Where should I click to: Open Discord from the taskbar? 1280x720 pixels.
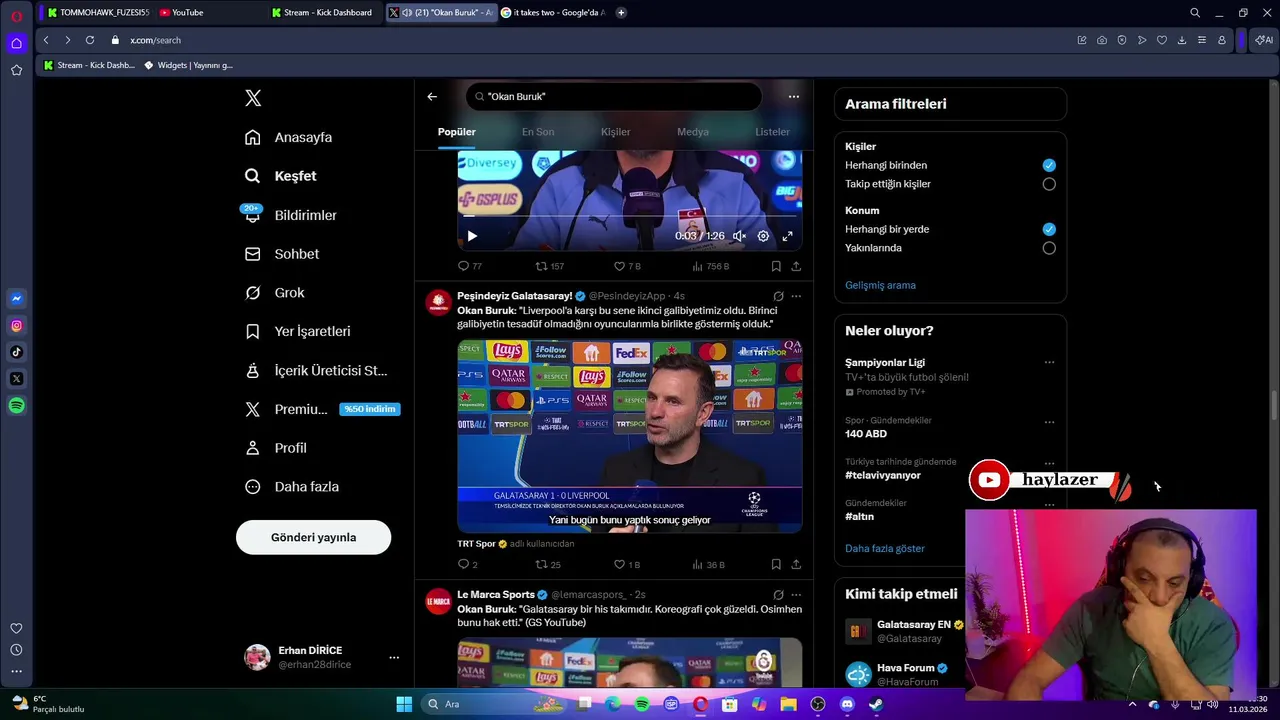coord(848,704)
